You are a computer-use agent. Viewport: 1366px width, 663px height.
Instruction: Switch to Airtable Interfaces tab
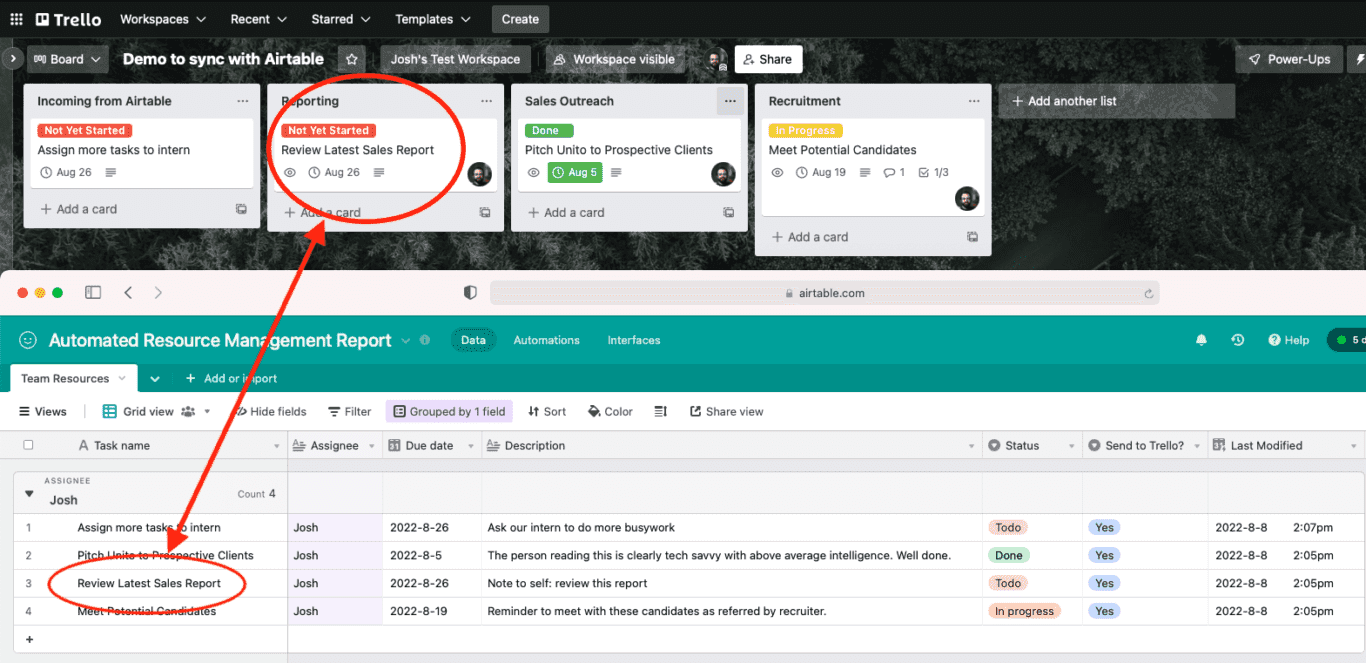pos(634,340)
